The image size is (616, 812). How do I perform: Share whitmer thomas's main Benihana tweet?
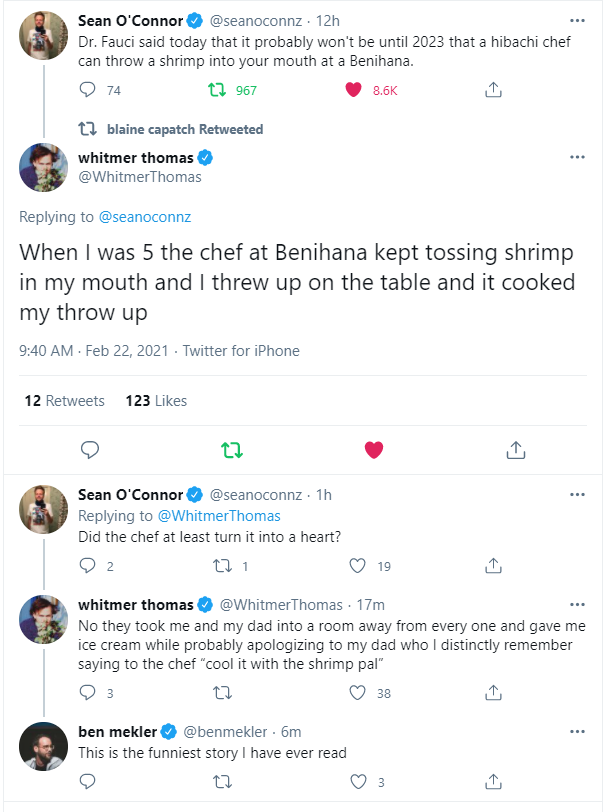516,449
